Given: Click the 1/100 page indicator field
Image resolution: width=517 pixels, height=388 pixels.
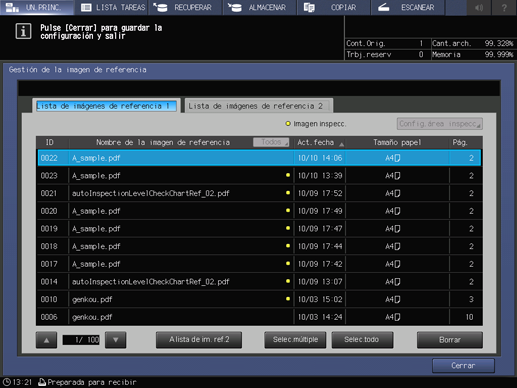Looking at the screenshot, I should click(x=81, y=340).
